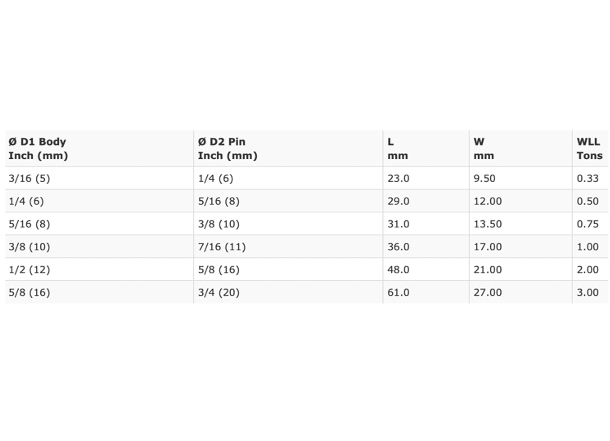Click the 3.00 WLL tons value
610x441 pixels.
pyautogui.click(x=587, y=292)
